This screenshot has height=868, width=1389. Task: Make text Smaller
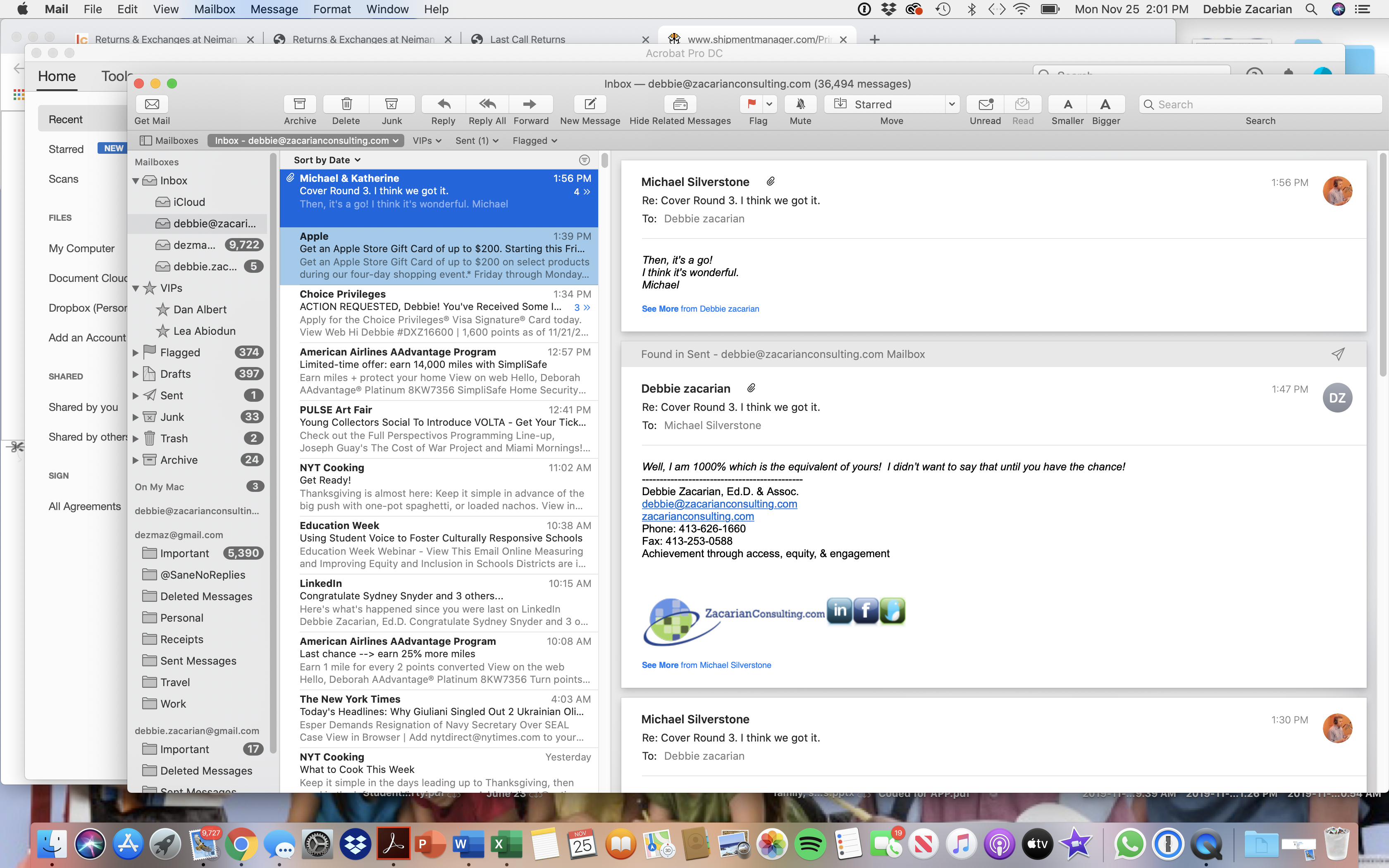pos(1067,104)
